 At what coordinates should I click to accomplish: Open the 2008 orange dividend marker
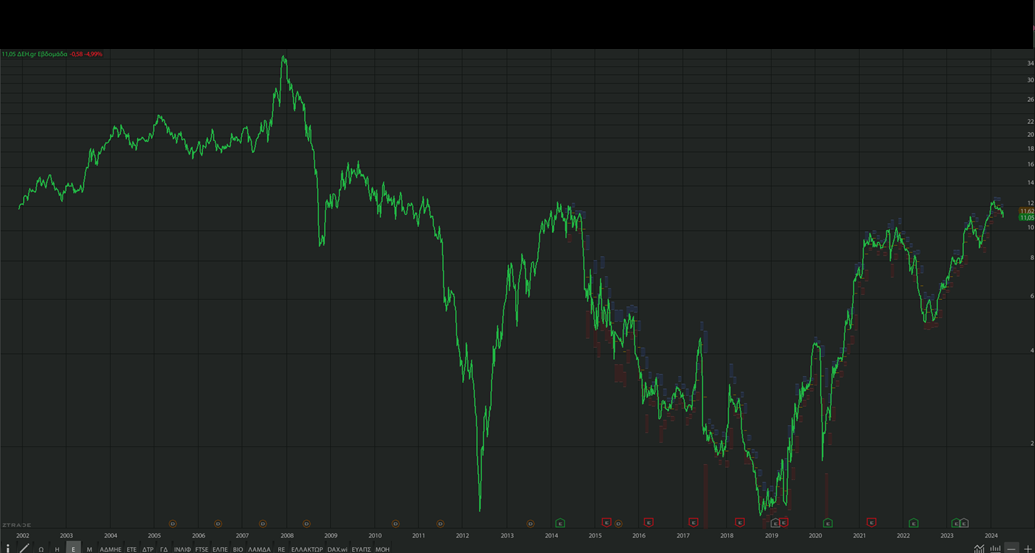(x=307, y=523)
